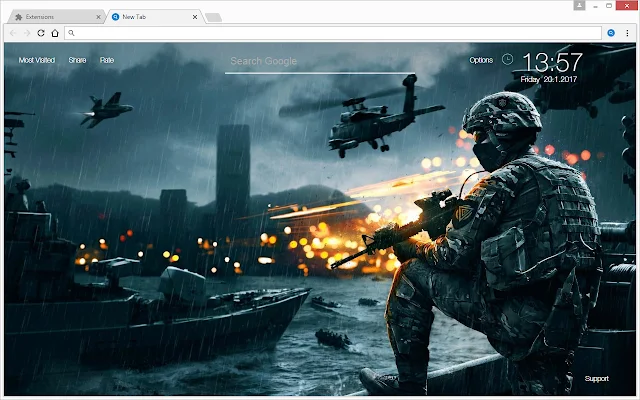Image resolution: width=640 pixels, height=400 pixels.
Task: Focus the browser address bar
Action: [333, 33]
